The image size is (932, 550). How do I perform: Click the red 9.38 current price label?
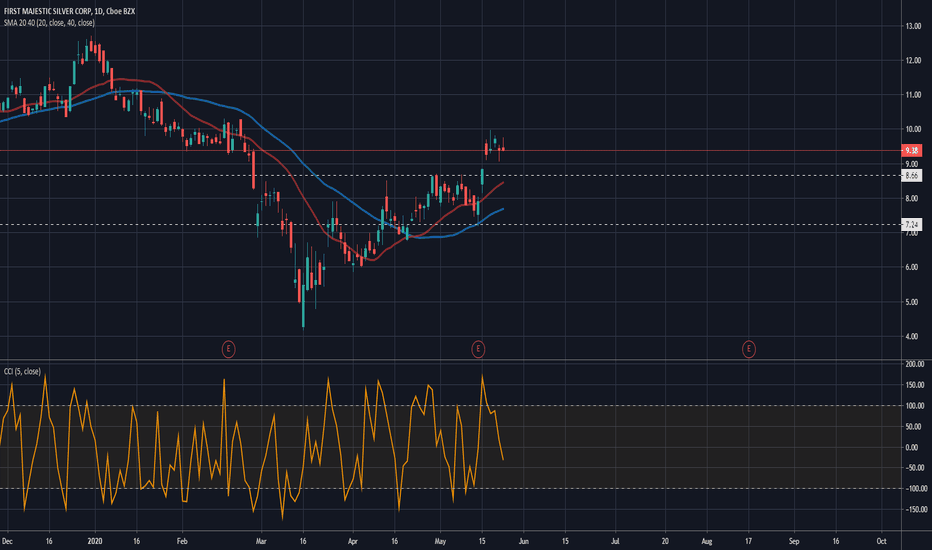click(x=912, y=150)
